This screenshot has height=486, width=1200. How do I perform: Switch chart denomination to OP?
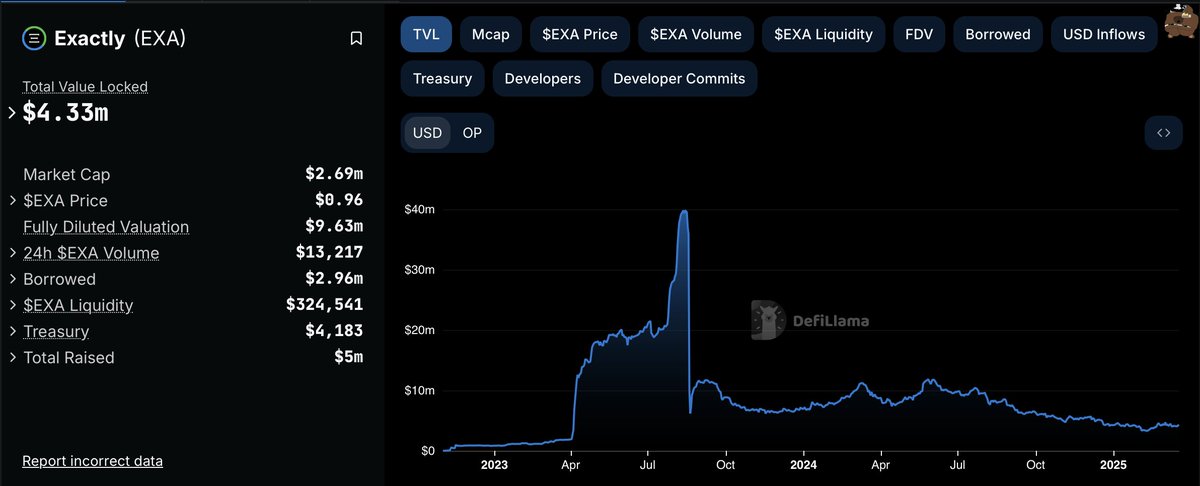pos(472,133)
